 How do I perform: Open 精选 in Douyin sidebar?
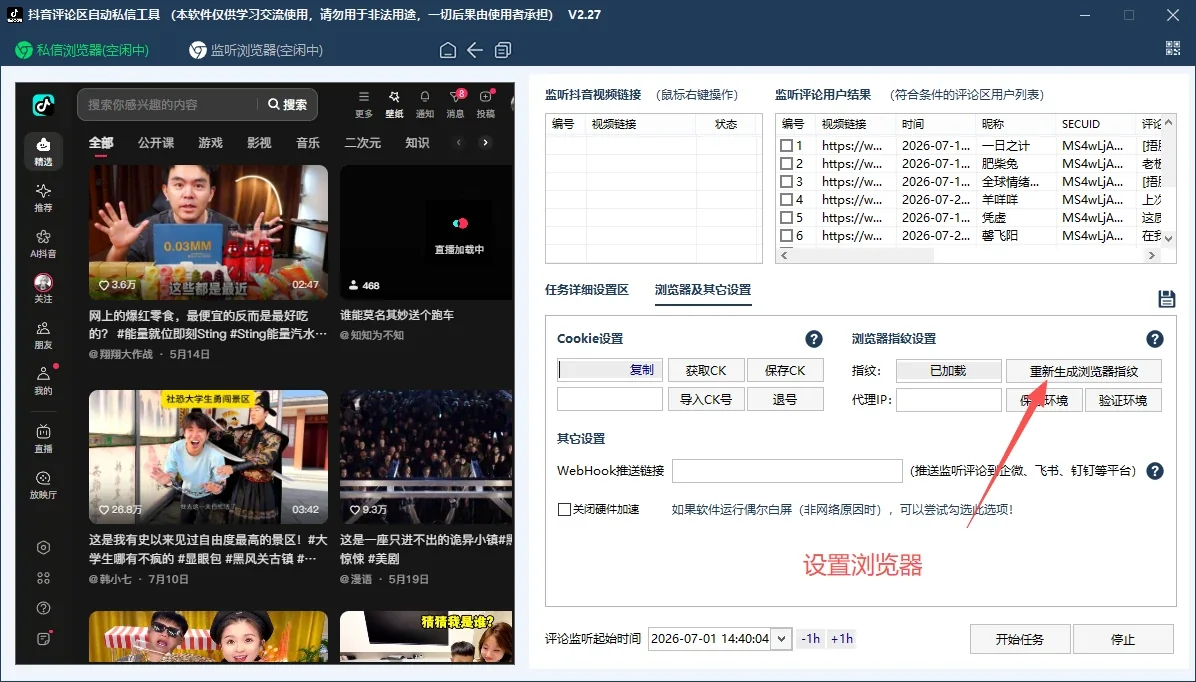(x=43, y=151)
